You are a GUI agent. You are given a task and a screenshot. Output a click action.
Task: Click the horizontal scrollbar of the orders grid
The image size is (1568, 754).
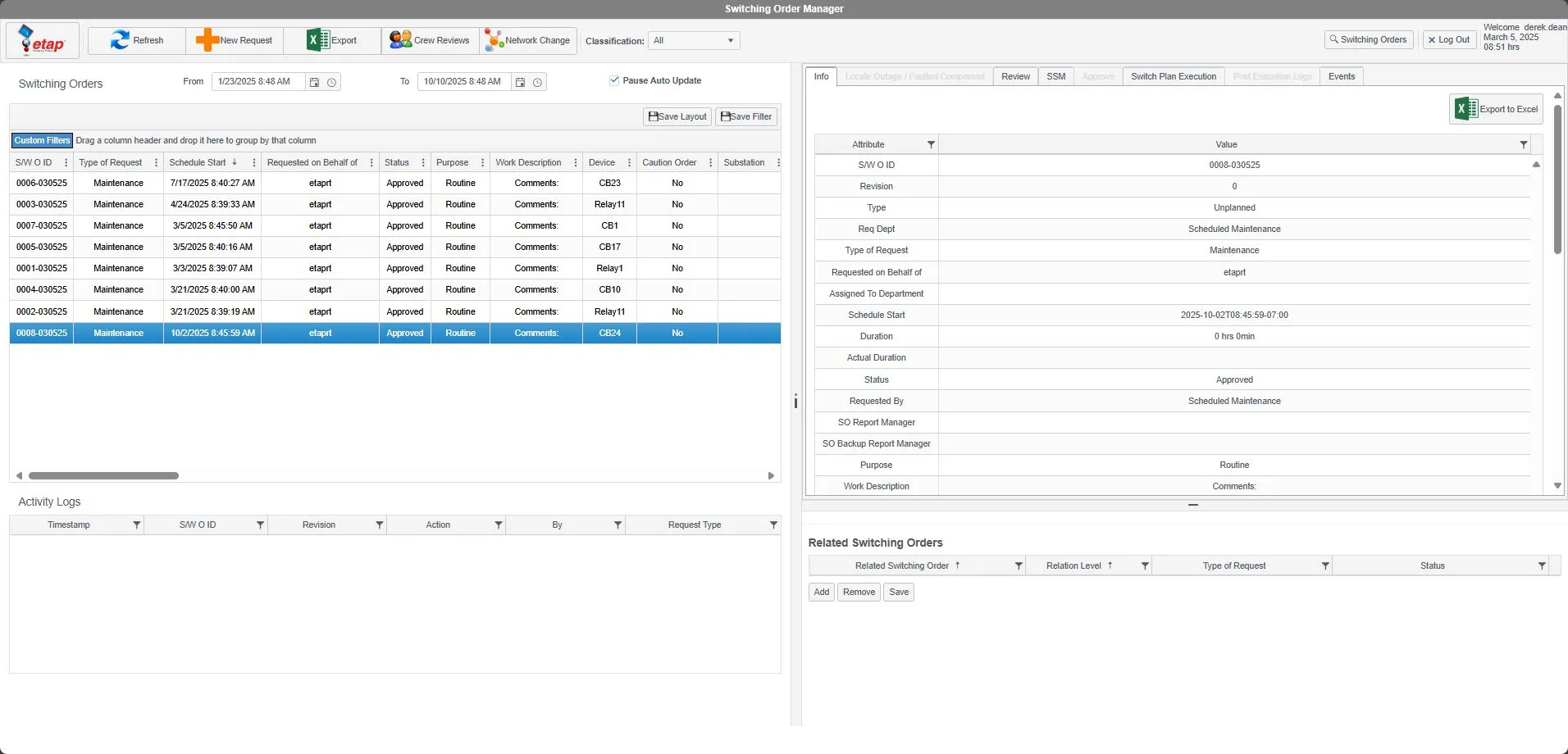(103, 475)
